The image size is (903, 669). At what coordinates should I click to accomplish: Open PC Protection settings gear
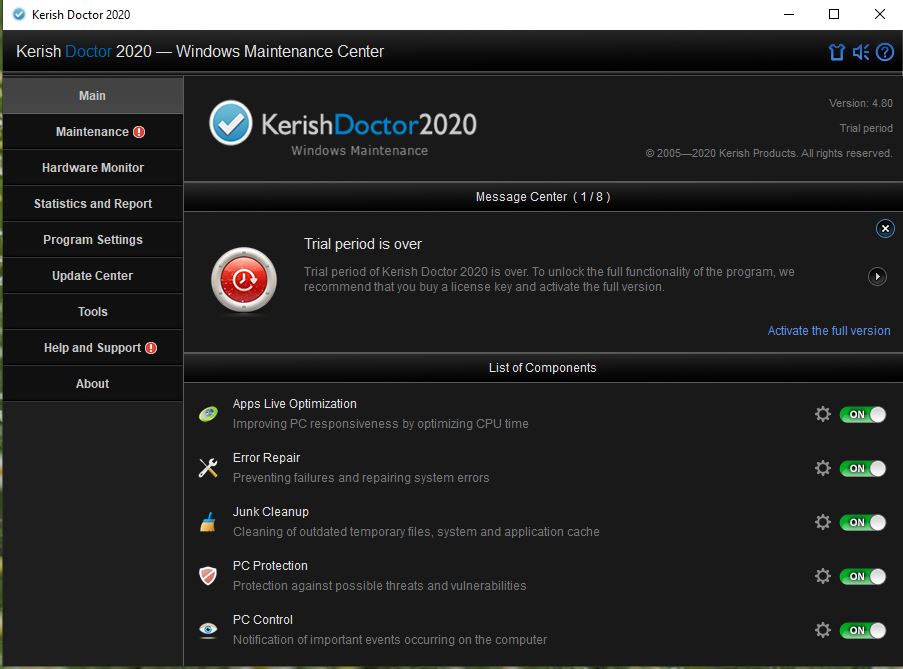click(x=823, y=576)
